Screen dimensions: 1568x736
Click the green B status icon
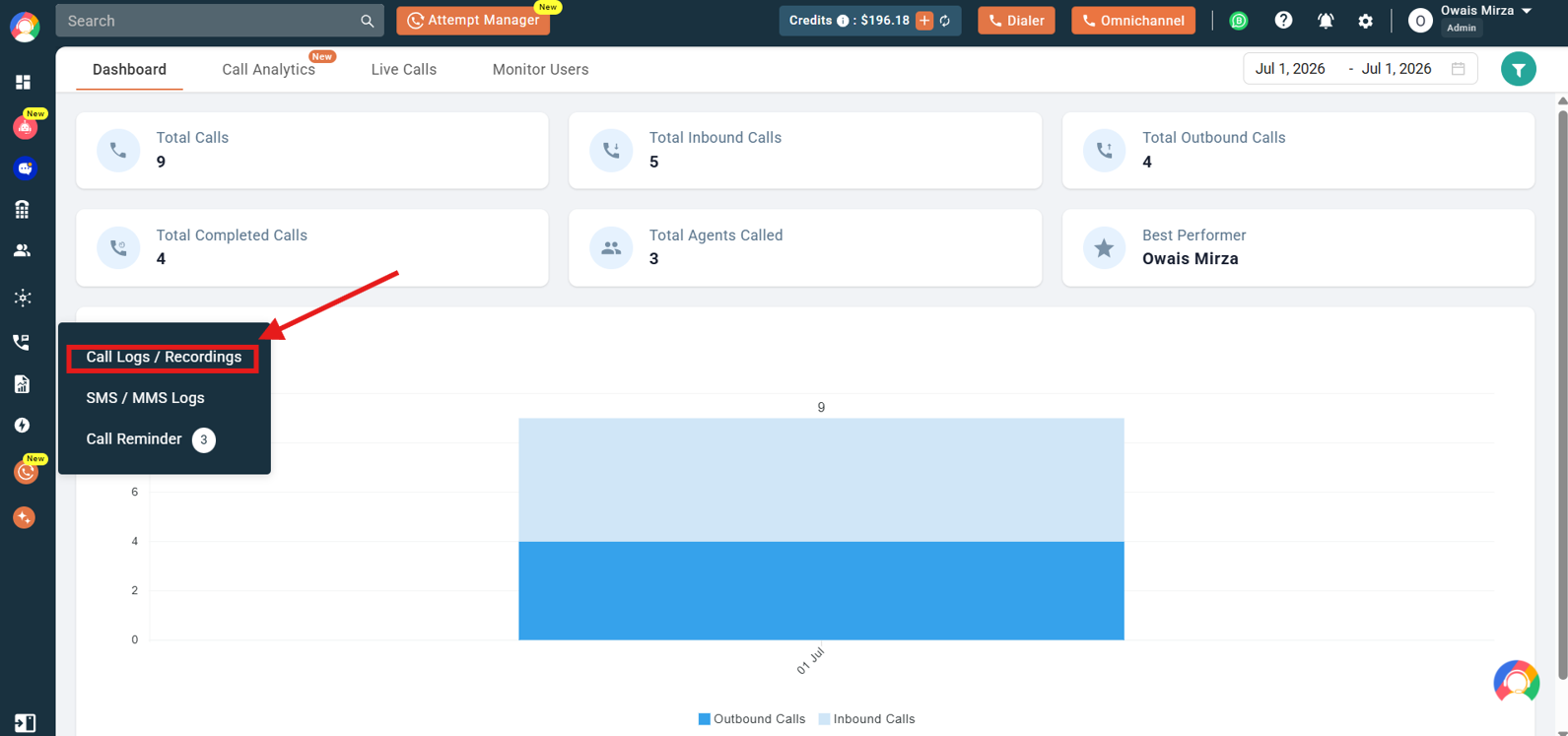[x=1239, y=21]
